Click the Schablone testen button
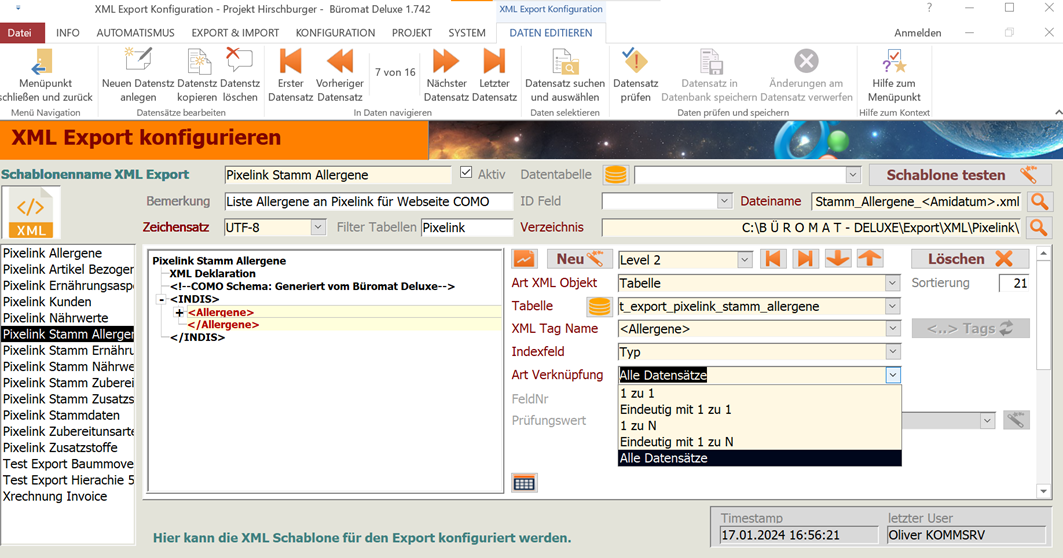 point(959,175)
